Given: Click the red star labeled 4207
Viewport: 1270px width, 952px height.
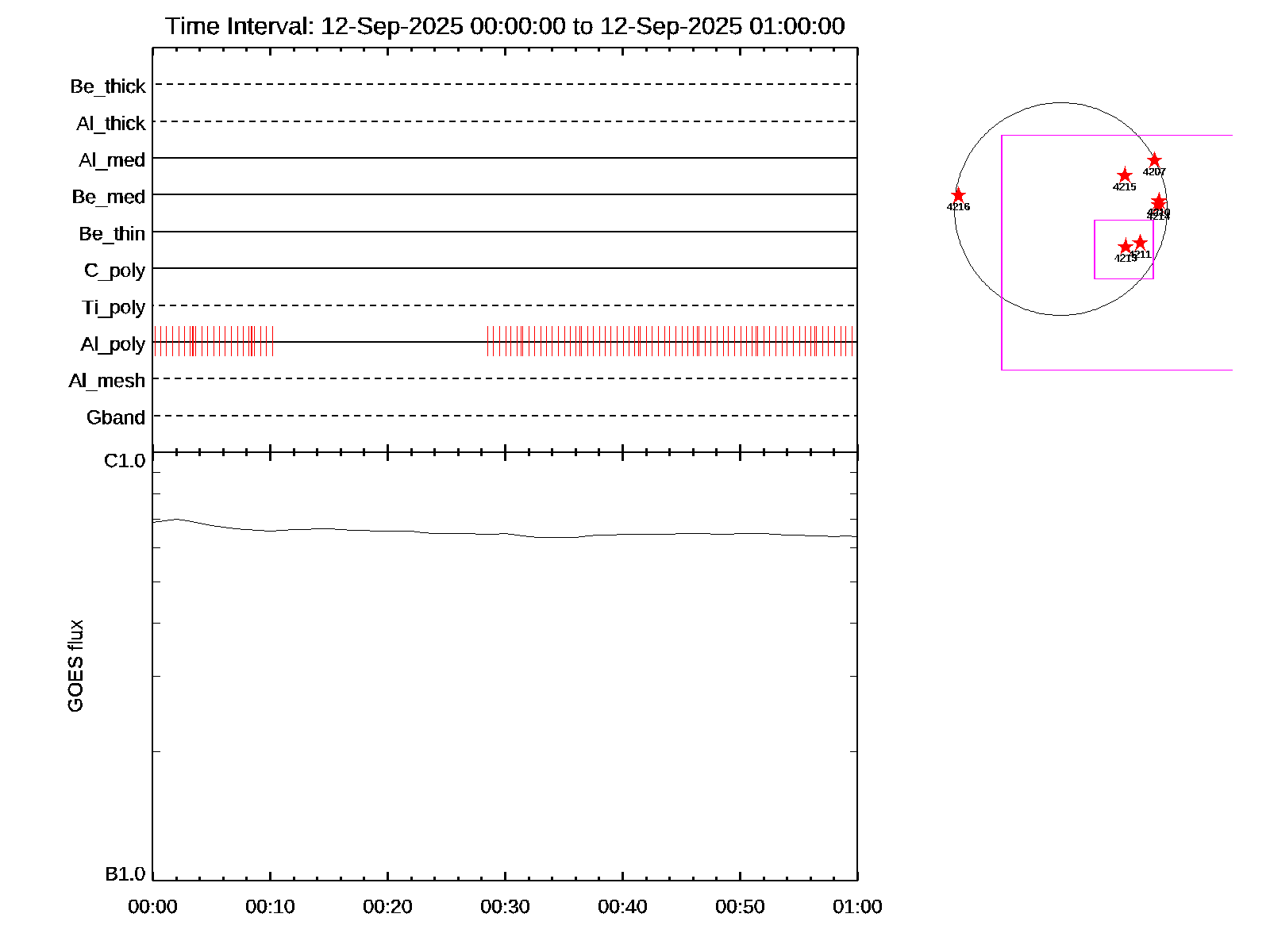Looking at the screenshot, I should pyautogui.click(x=1154, y=160).
